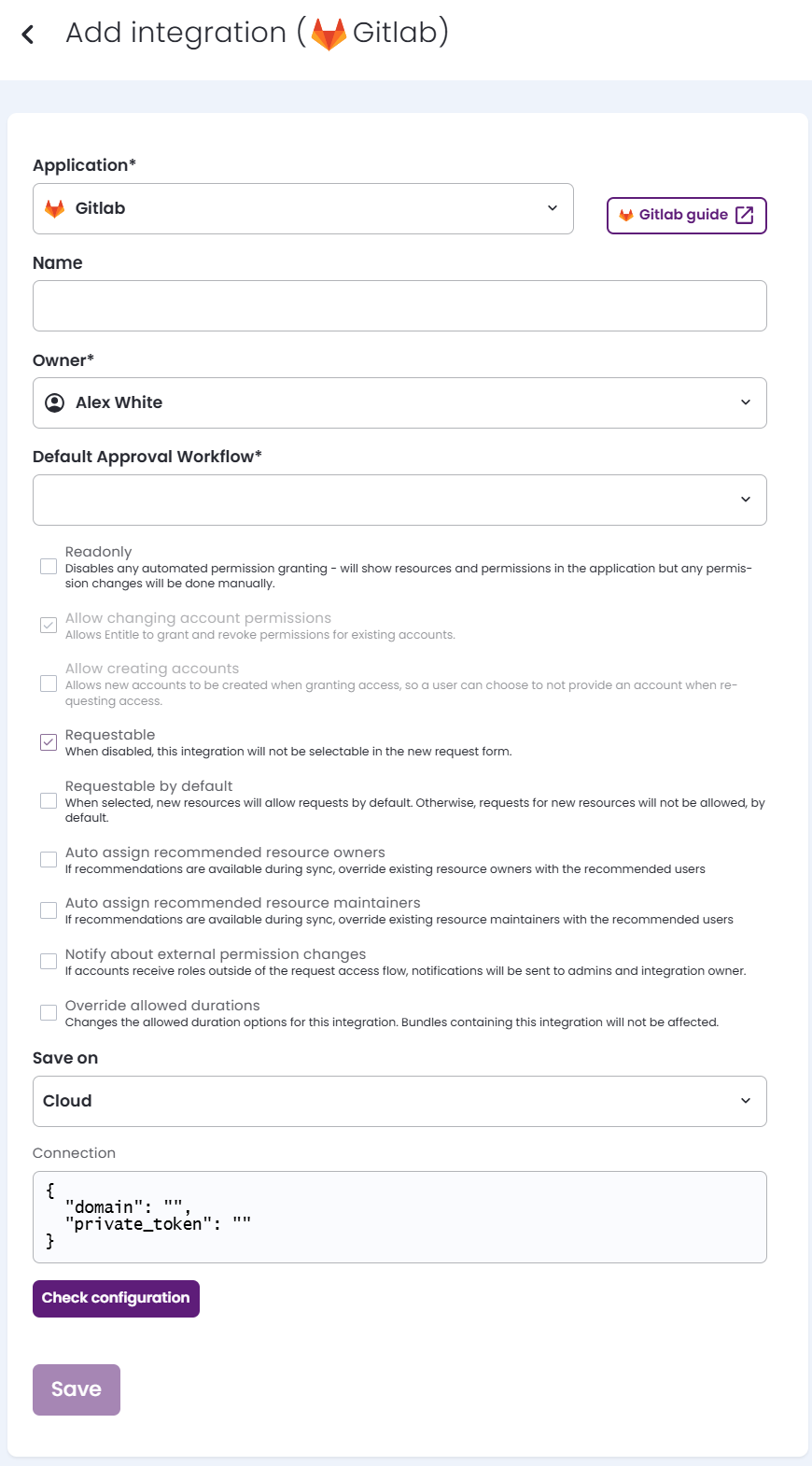Check Override allowed durations
Screen dimensions: 812x1466
pyautogui.click(x=48, y=1012)
